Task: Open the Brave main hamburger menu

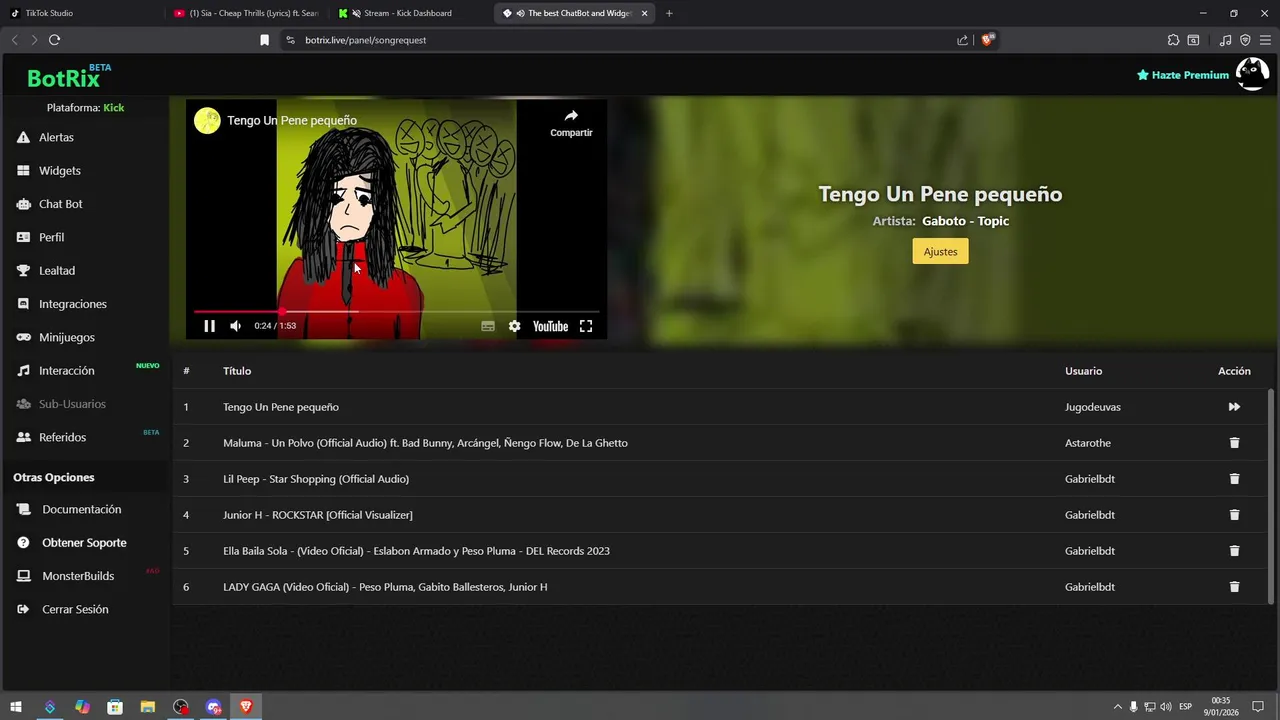Action: click(1265, 40)
